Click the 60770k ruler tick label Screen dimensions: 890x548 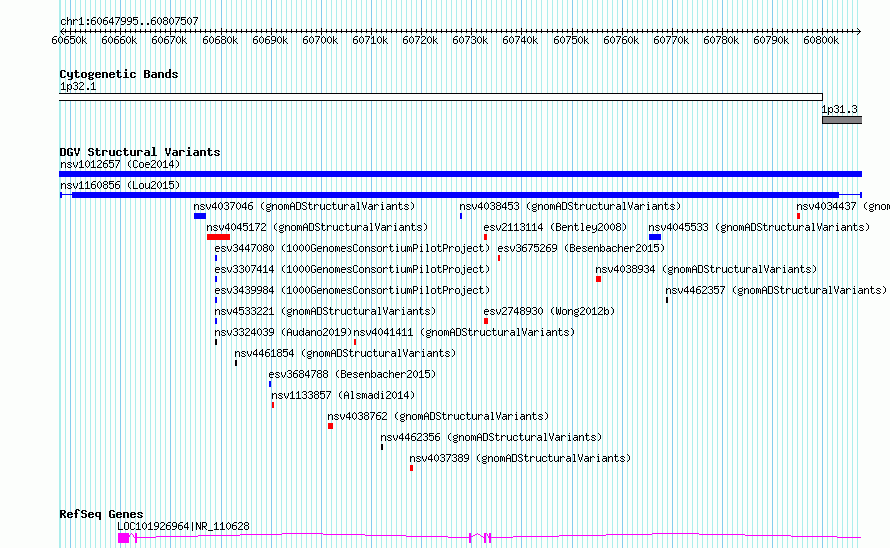tap(671, 41)
